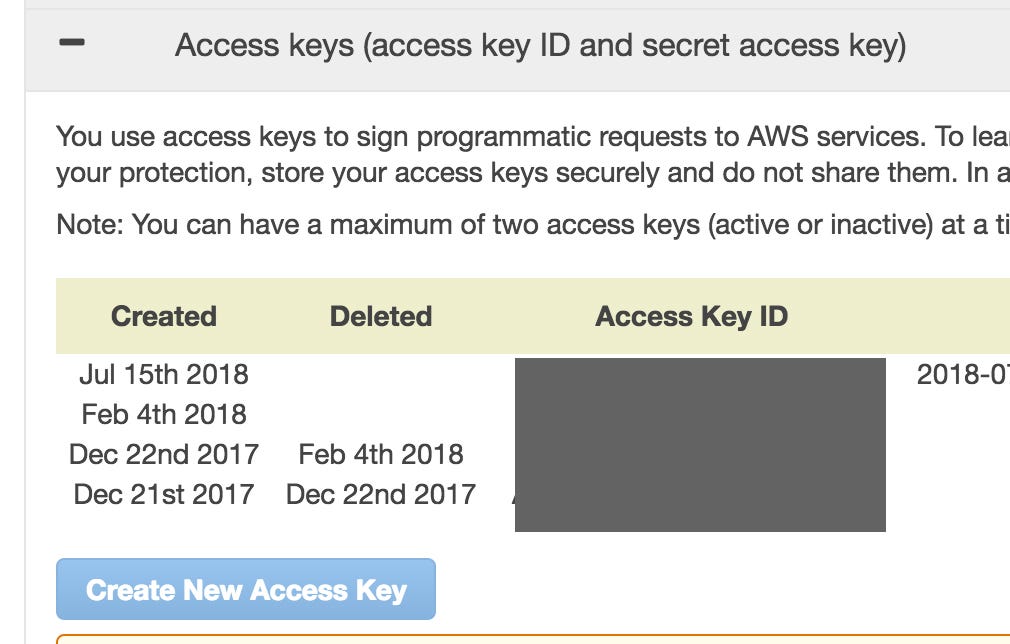Click the Note about maximum two access keys
The width and height of the screenshot is (1010, 644).
click(x=530, y=224)
